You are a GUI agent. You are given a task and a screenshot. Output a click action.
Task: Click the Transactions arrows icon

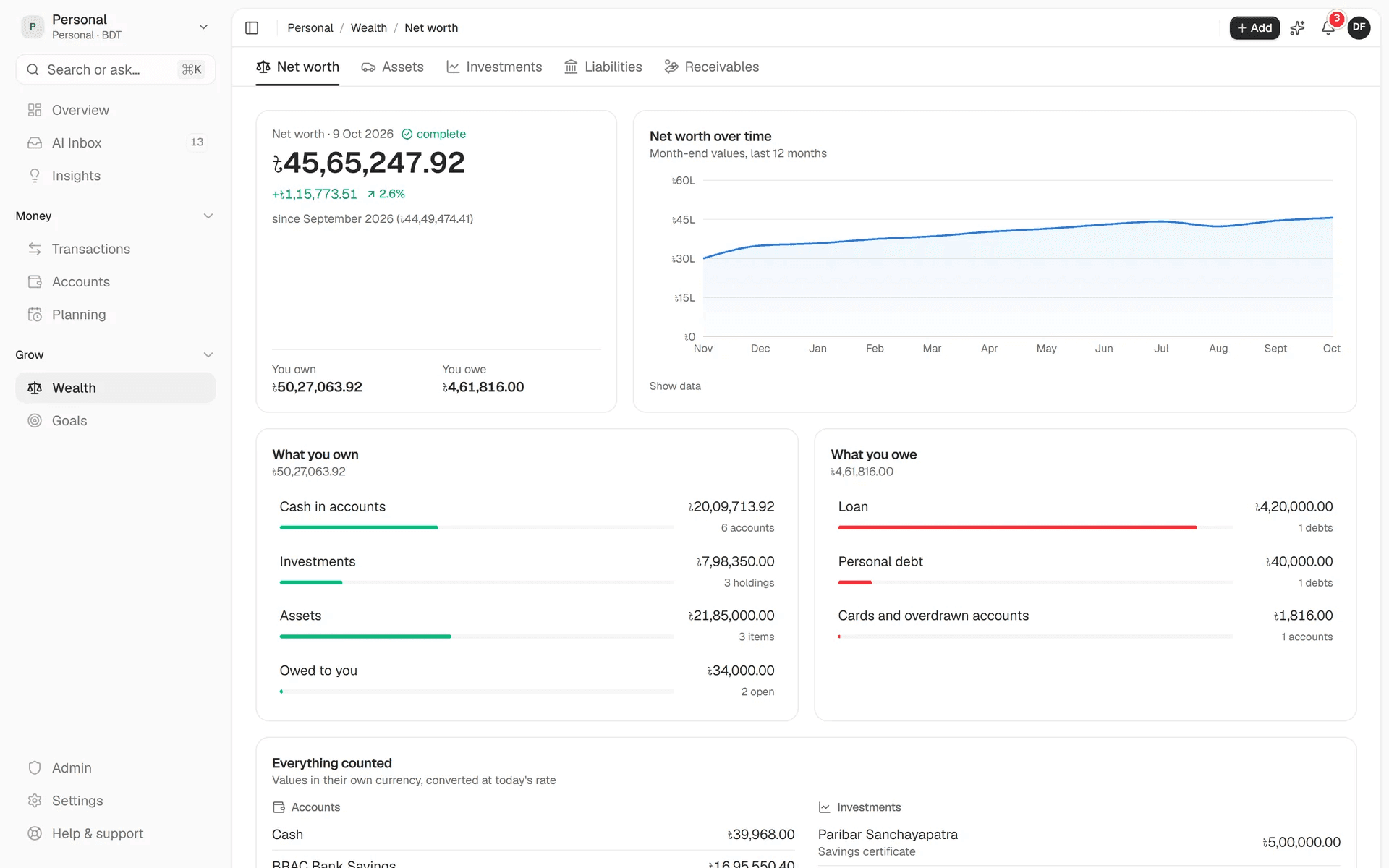[35, 249]
